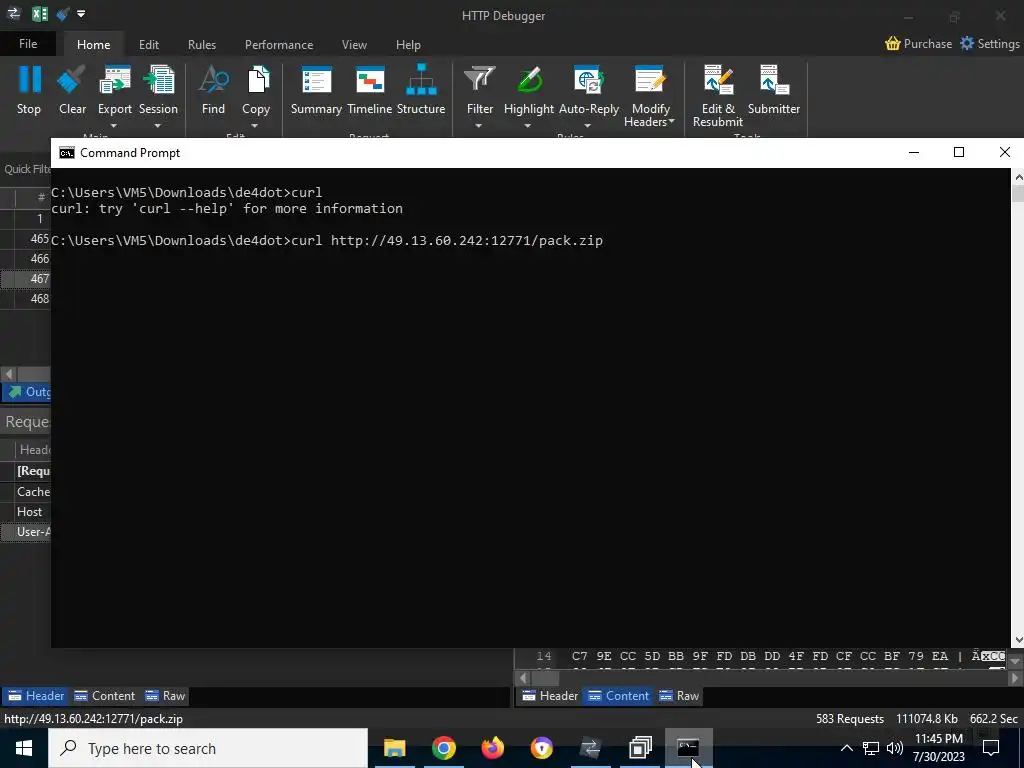This screenshot has height=768, width=1024.
Task: Launch Firefox from taskbar
Action: [493, 748]
